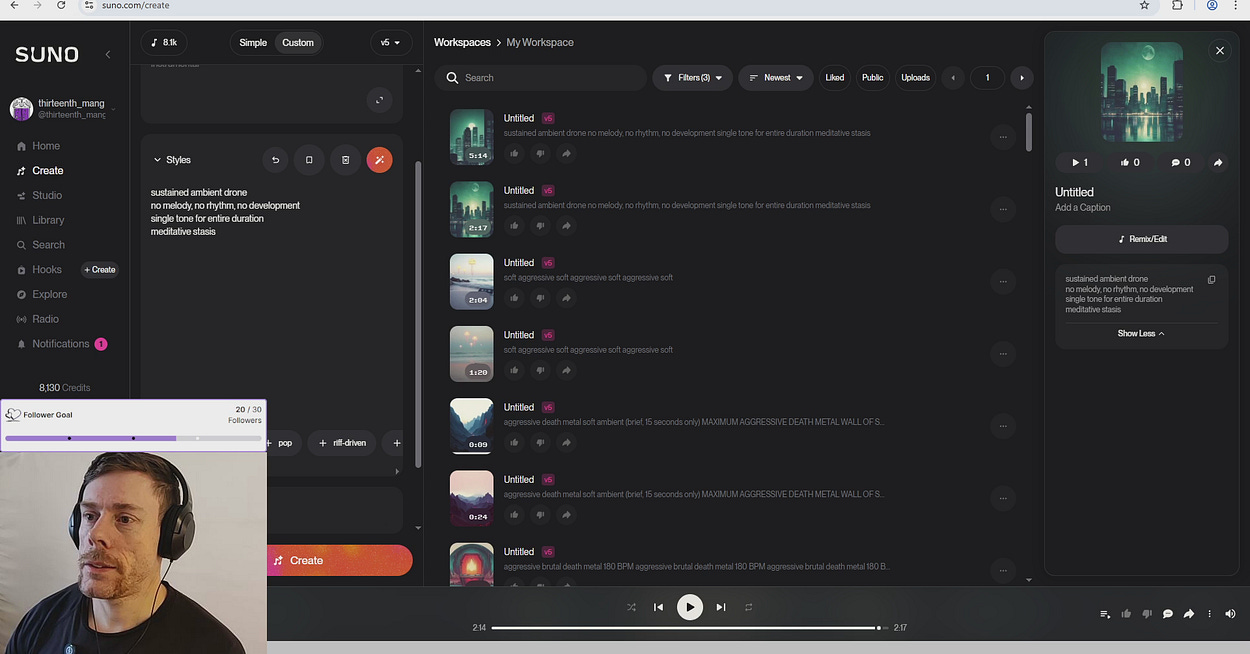Screen dimensions: 1250x654
Task: Close the song details panel
Action: [x=1220, y=50]
